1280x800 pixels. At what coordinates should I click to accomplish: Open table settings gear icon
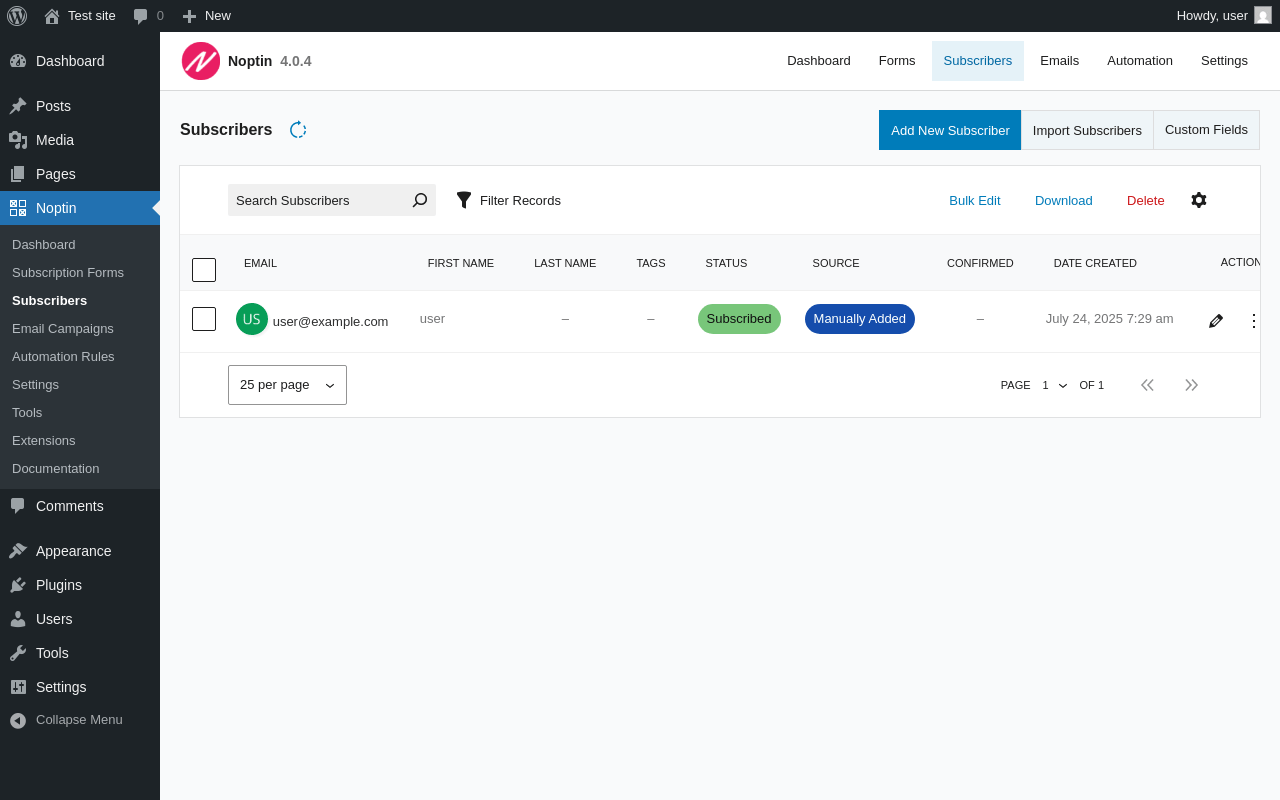(x=1199, y=200)
